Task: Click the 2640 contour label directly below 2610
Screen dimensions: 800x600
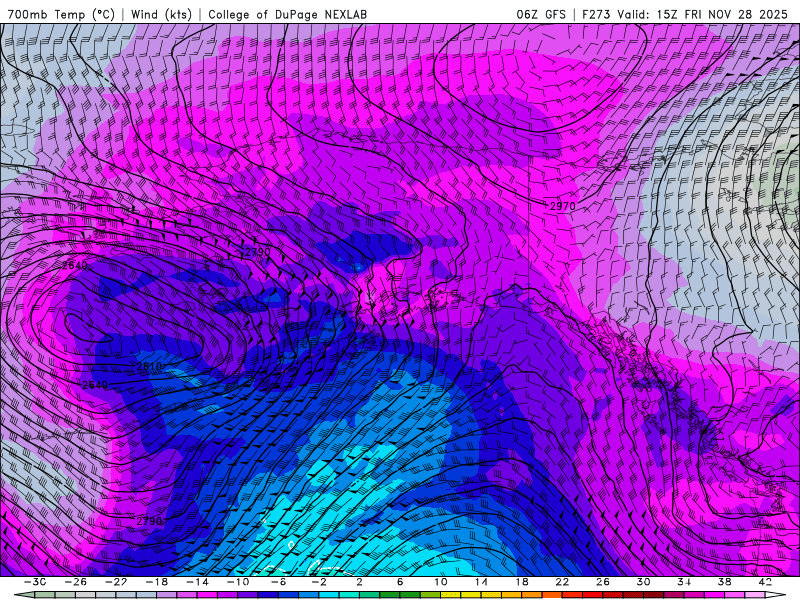Action: pos(95,385)
